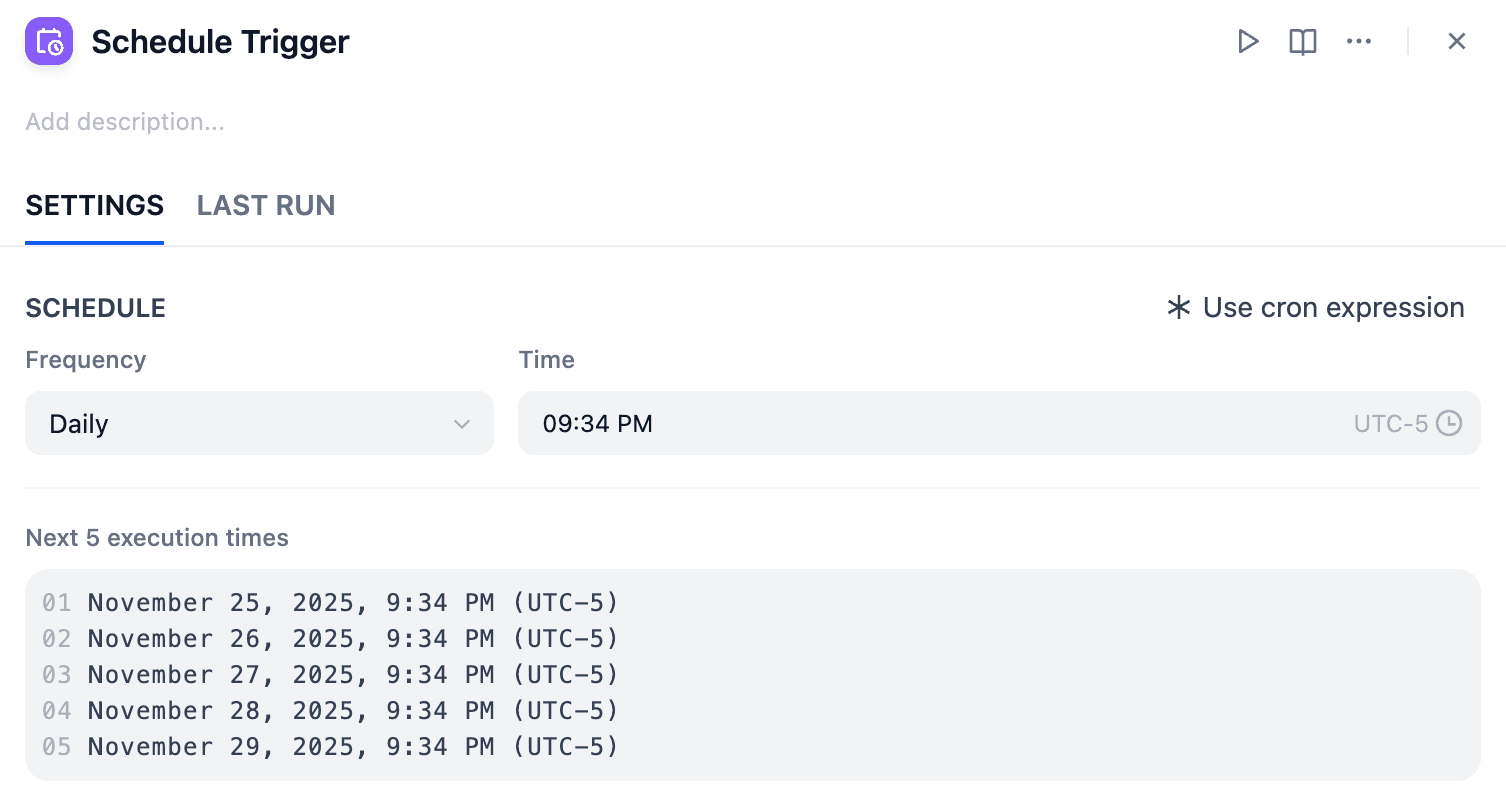Expand the Frequency dropdown showing Daily
1506x802 pixels.
(x=259, y=423)
